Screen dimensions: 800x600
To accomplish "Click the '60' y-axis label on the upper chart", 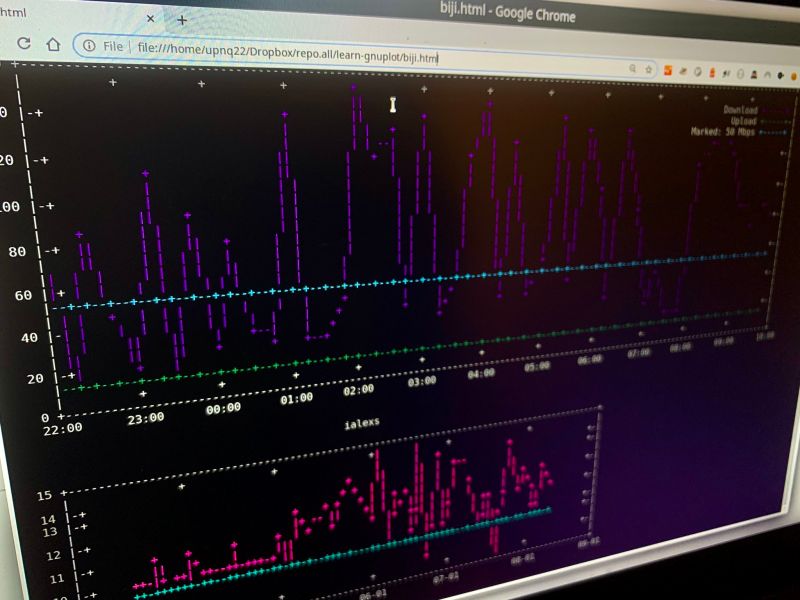I will click(x=23, y=295).
